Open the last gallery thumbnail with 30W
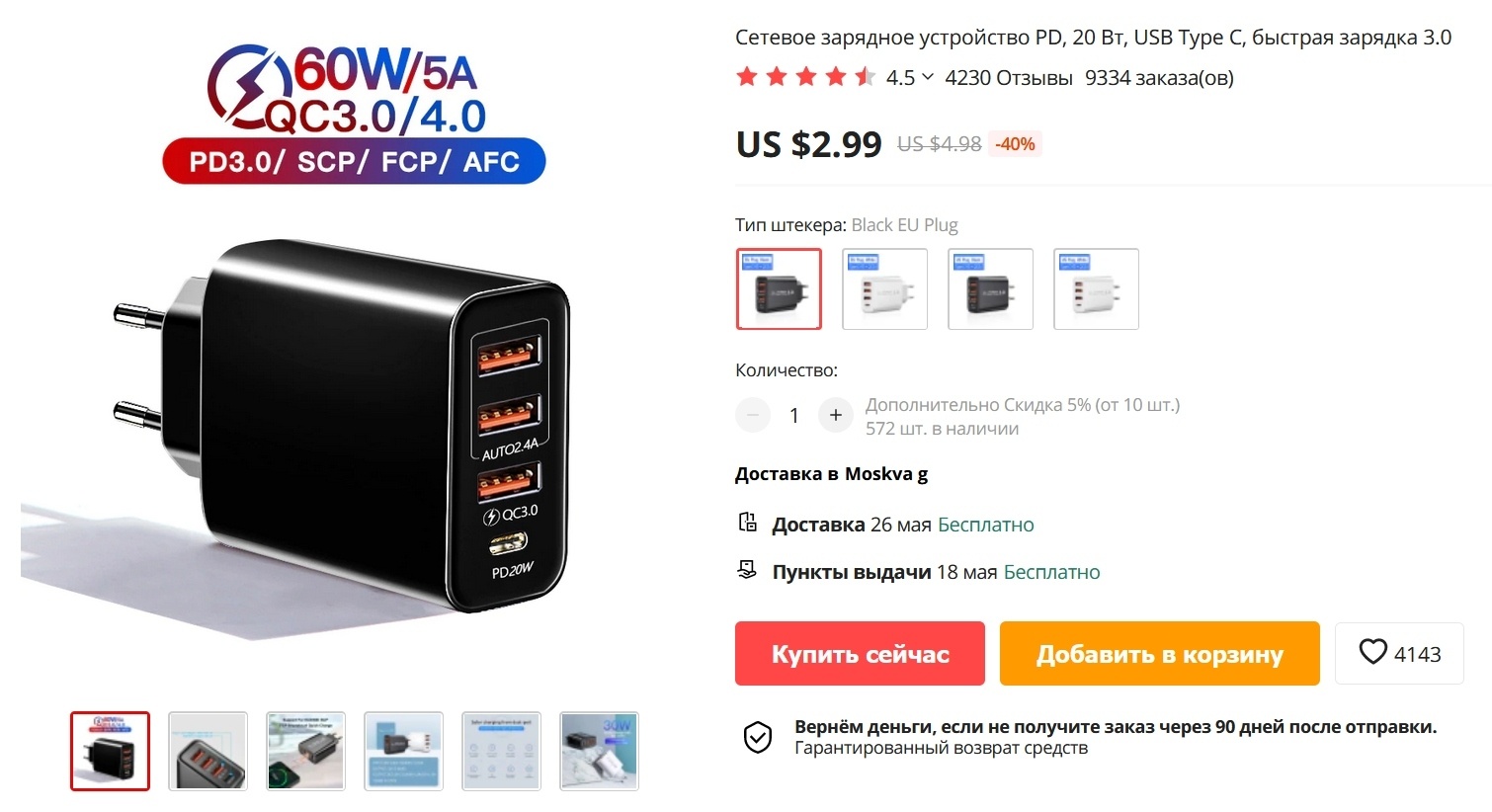The image size is (1492, 812). [x=599, y=751]
